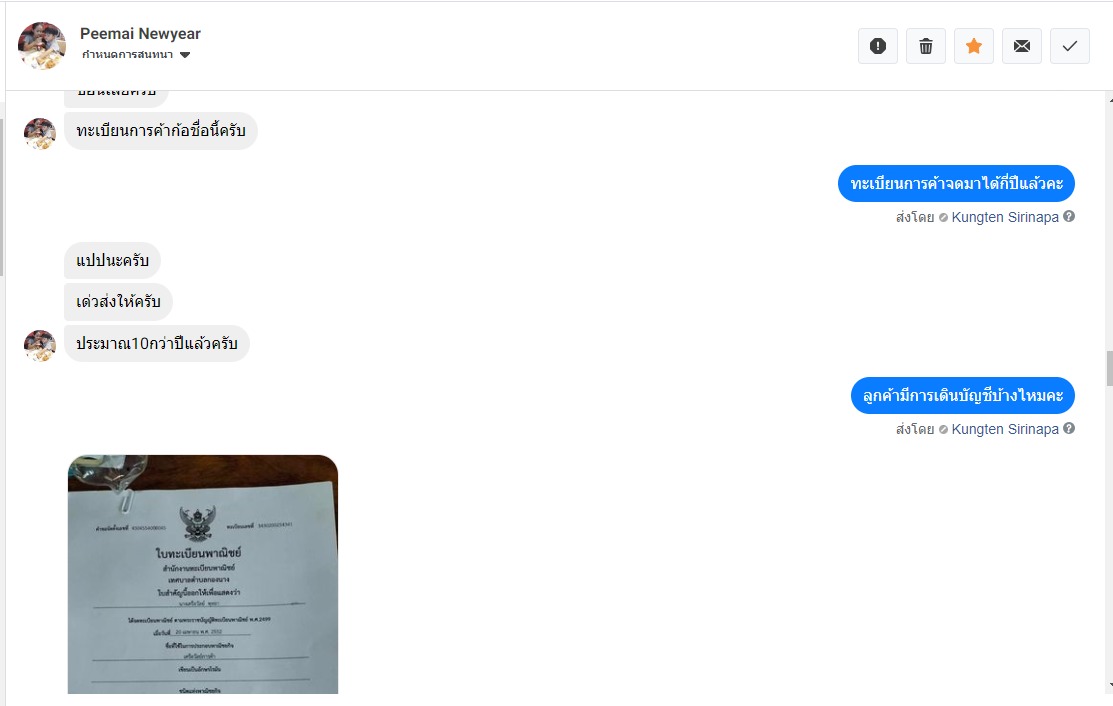Click the scrollbar down arrow at bottom
Viewport: 1113px width, 706px height.
click(1109, 686)
